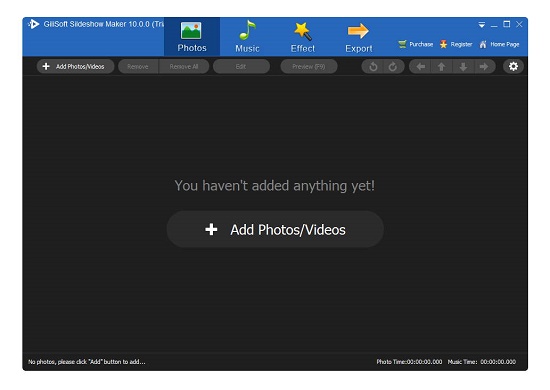Click the GiliSoft app logo icon
The width and height of the screenshot is (550, 390).
pos(34,24)
